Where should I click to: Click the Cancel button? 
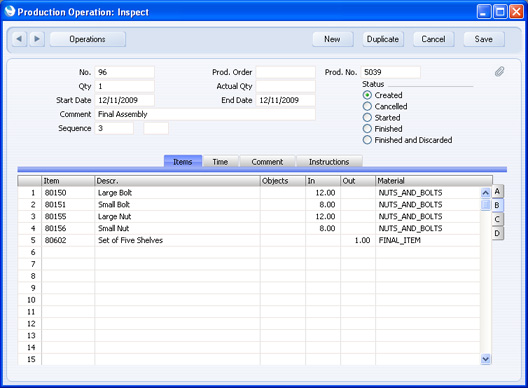[433, 39]
